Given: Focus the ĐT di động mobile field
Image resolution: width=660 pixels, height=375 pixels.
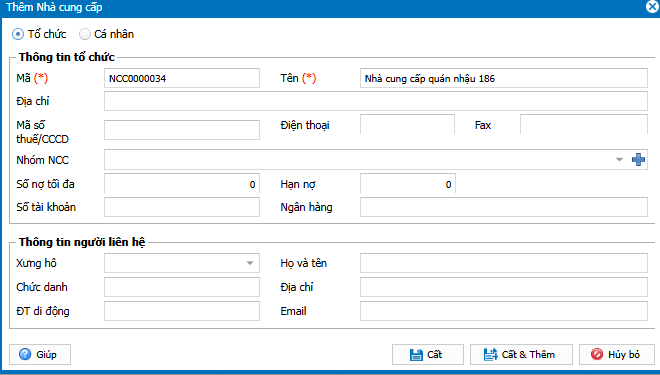Looking at the screenshot, I should [182, 311].
